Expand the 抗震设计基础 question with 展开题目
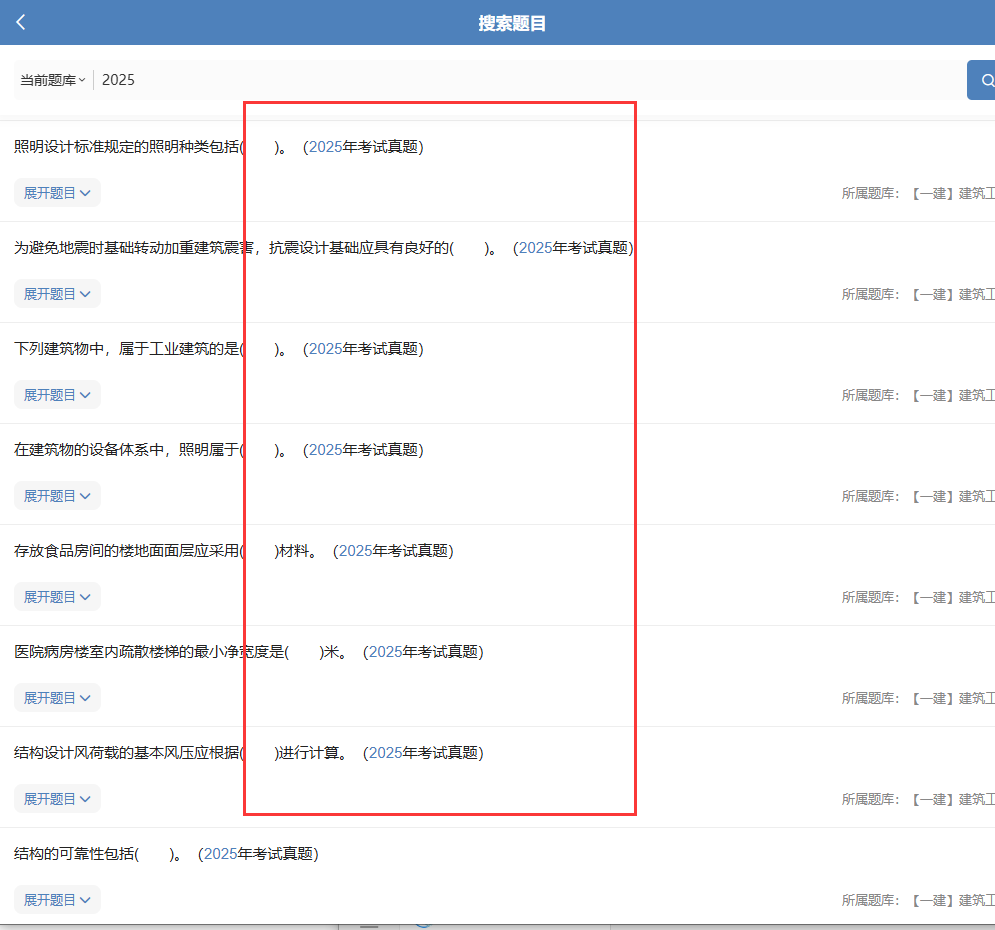The width and height of the screenshot is (995, 930). point(57,294)
